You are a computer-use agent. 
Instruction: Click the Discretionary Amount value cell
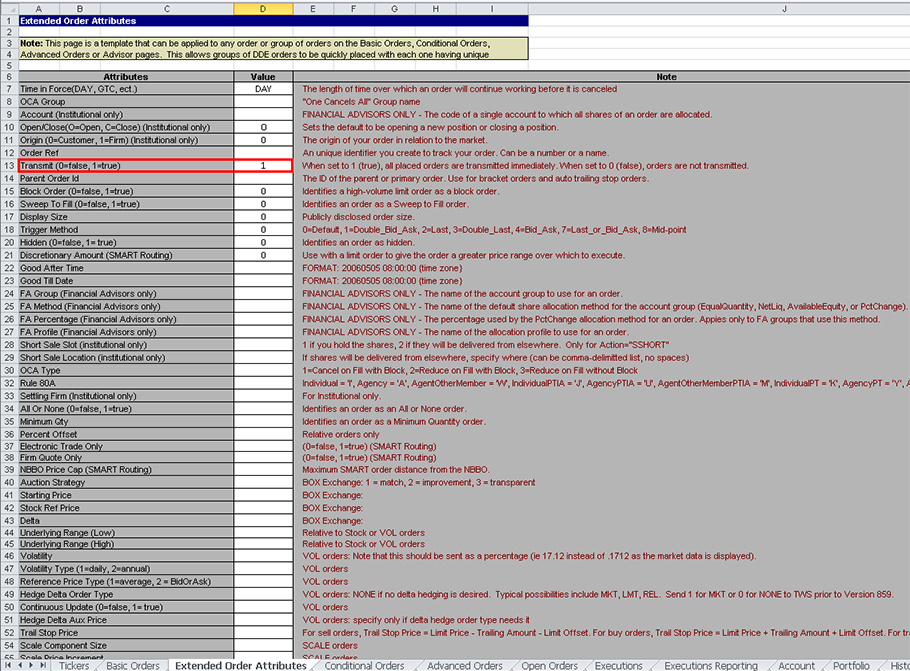[263, 255]
